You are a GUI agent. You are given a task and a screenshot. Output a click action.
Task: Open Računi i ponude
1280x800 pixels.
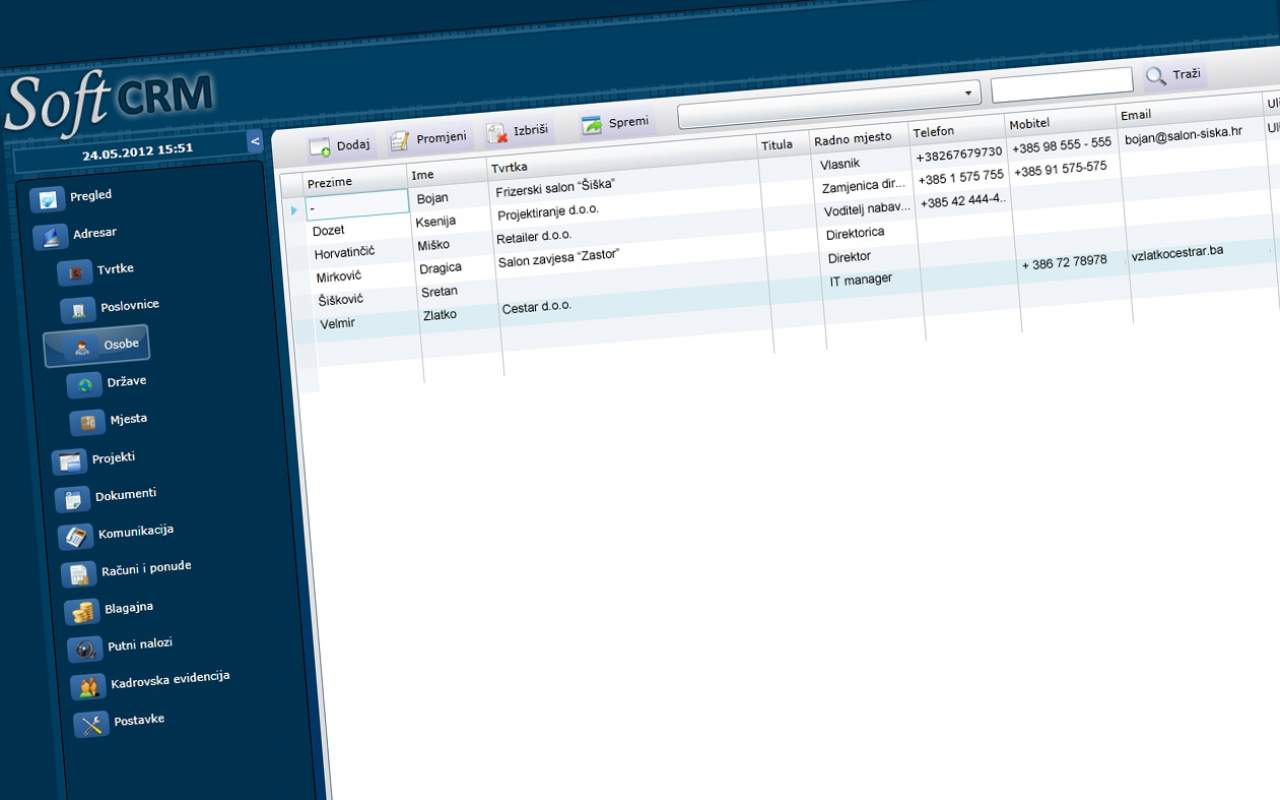146,569
